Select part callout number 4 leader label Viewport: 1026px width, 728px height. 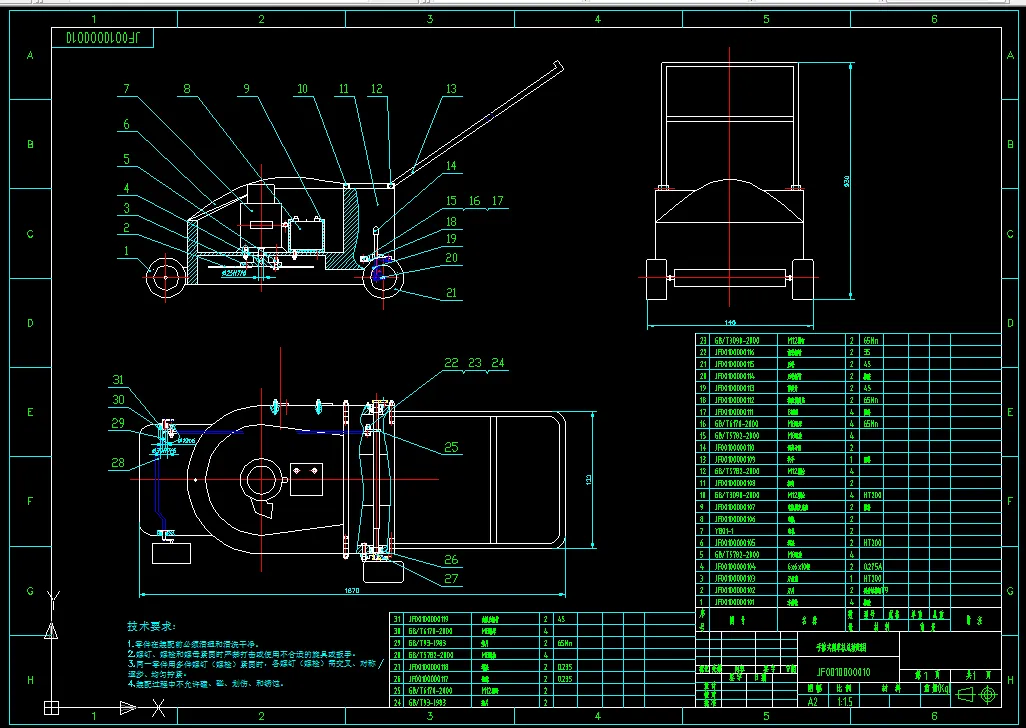(x=126, y=188)
